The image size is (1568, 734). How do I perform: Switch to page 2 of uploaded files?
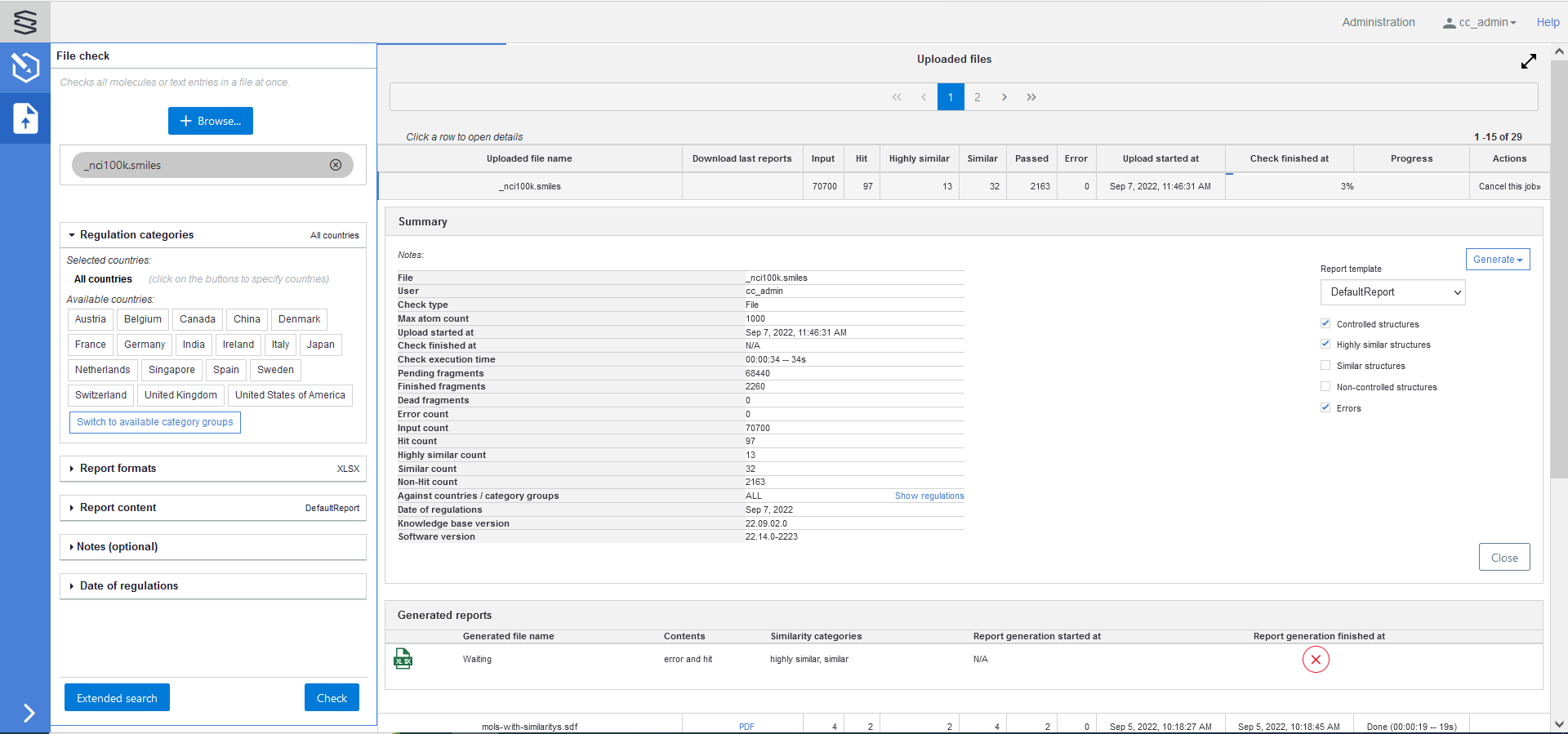[977, 97]
